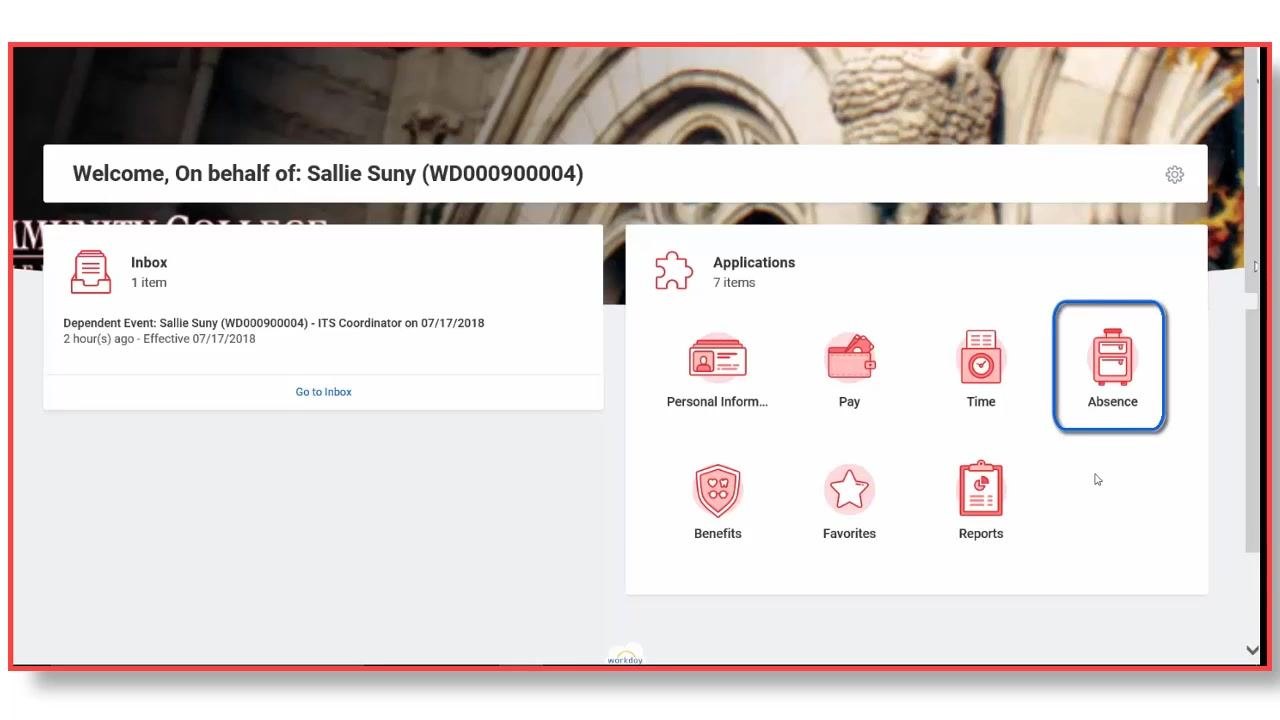This screenshot has height=720, width=1280.
Task: Open the Reports application
Action: pos(981,501)
